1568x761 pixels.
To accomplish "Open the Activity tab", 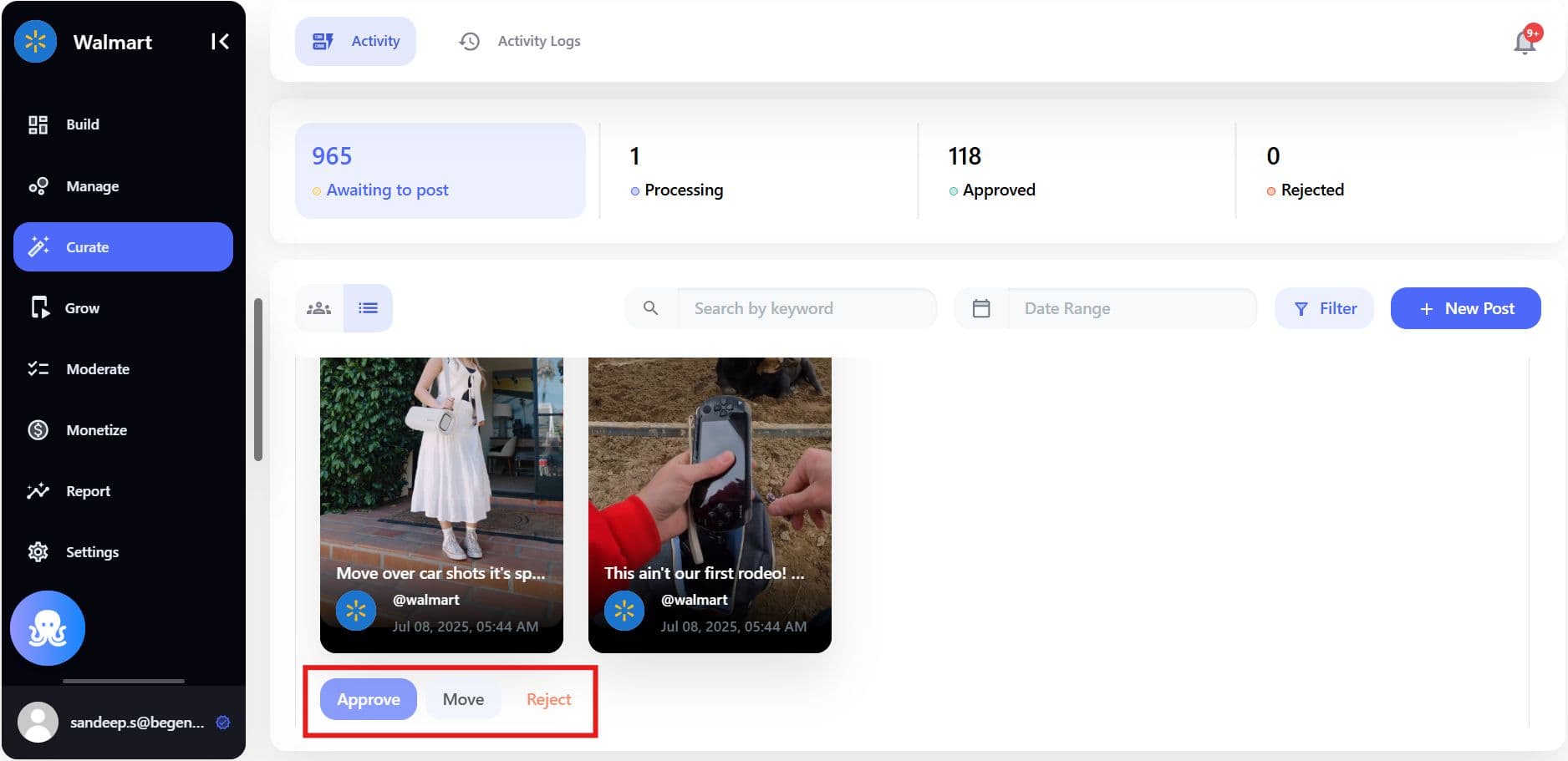I will [355, 41].
